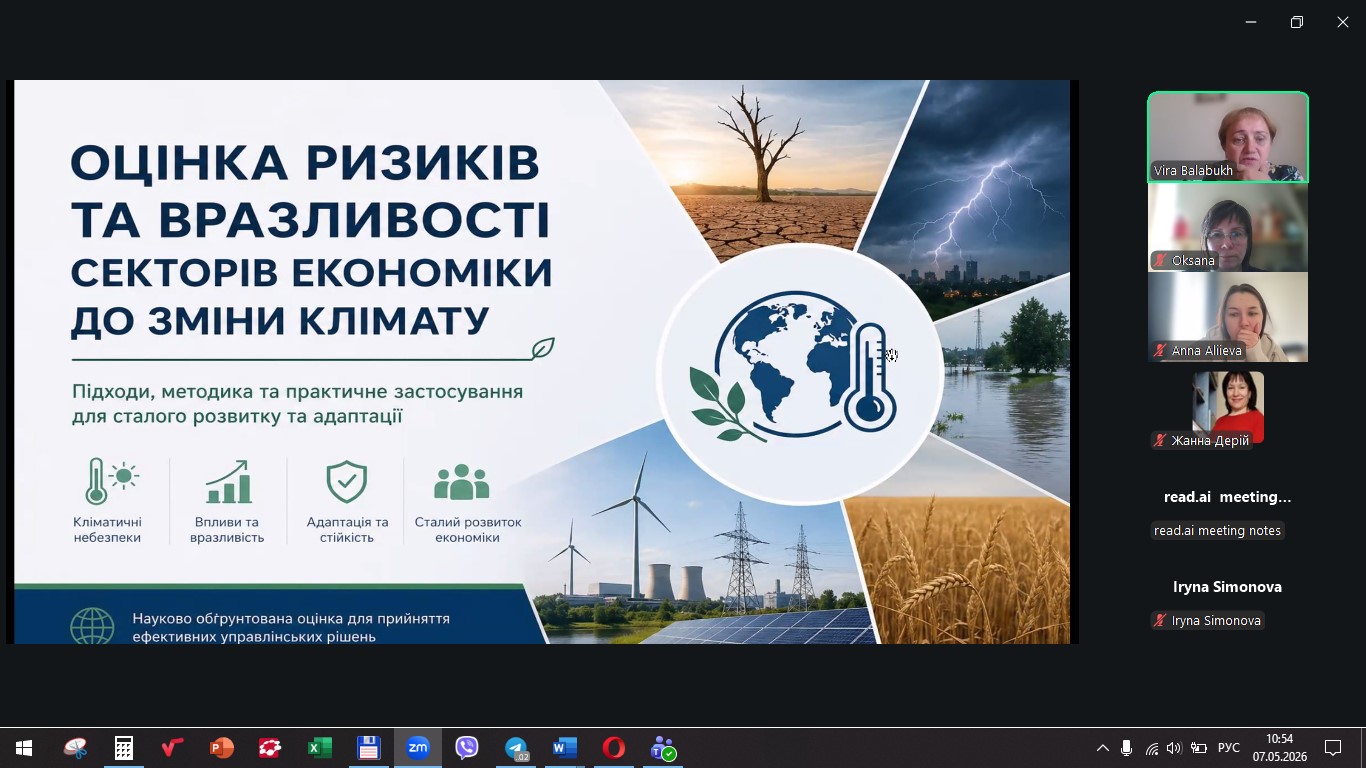The image size is (1366, 768).
Task: Click the 'read.ai meeting notes' name label
Action: point(1217,531)
